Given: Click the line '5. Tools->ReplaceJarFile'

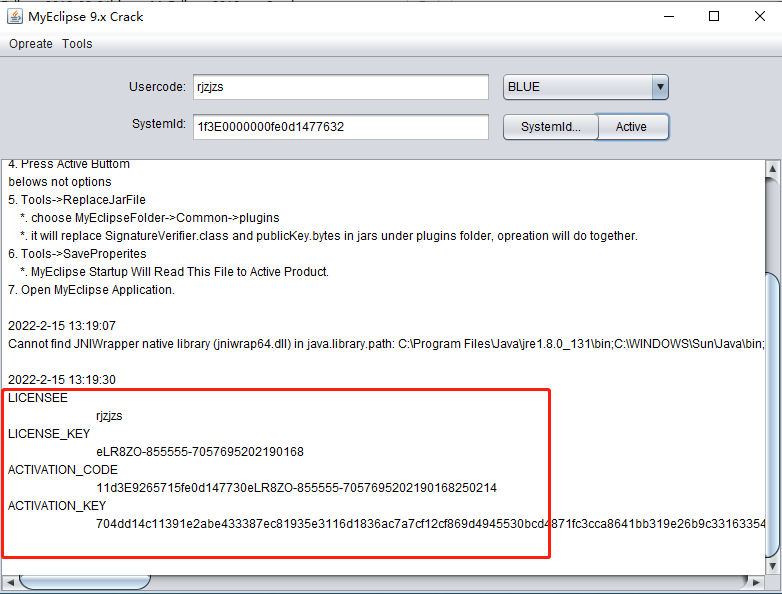Looking at the screenshot, I should pyautogui.click(x=77, y=200).
